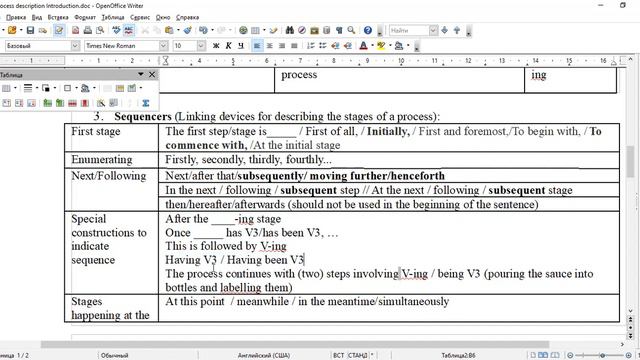Toggle Edit File mode icon
The height and width of the screenshot is (360, 640).
(x=59, y=30)
